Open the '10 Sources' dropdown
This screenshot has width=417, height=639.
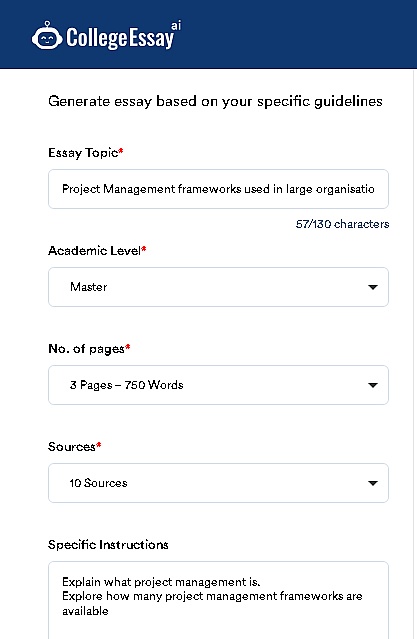click(x=218, y=483)
